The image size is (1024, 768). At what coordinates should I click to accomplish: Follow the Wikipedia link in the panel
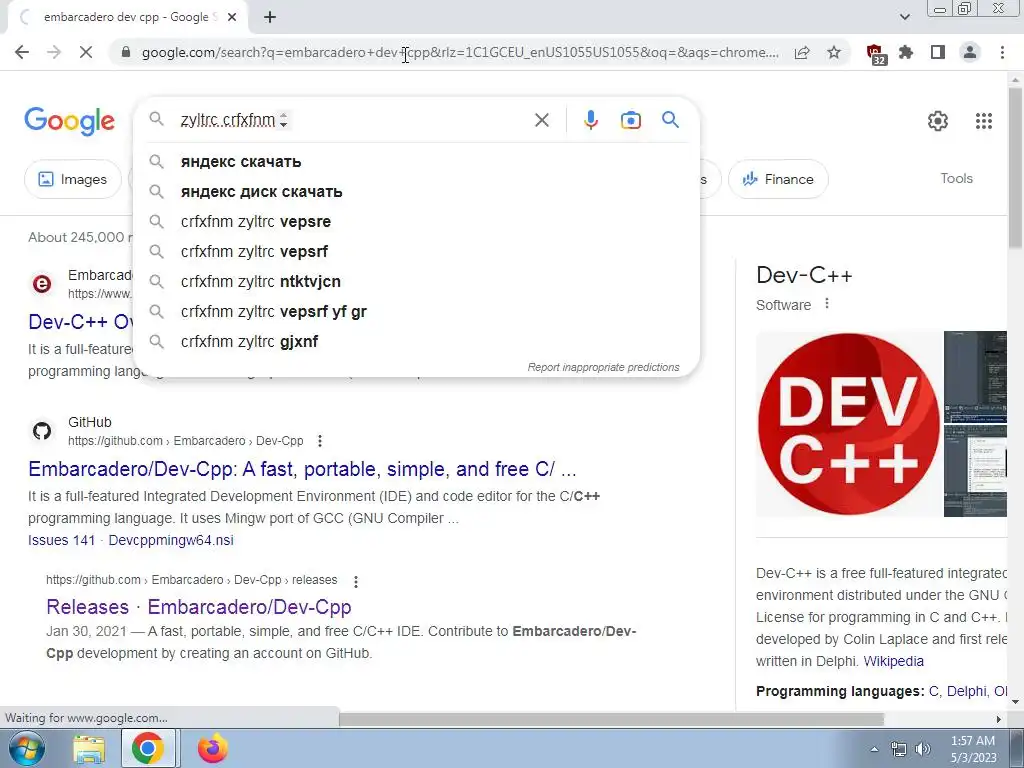(x=893, y=661)
